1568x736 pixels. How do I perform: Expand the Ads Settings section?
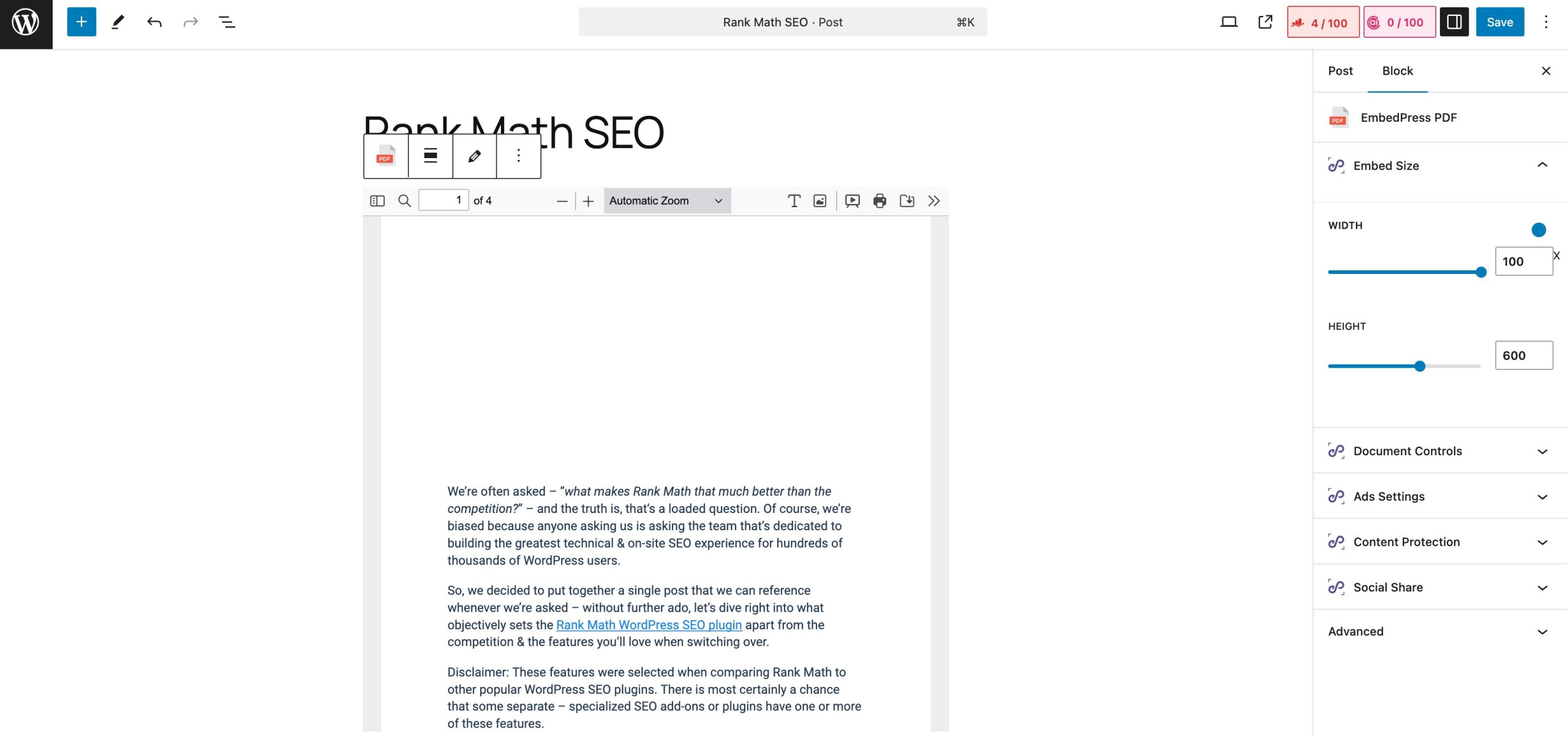click(x=1437, y=496)
